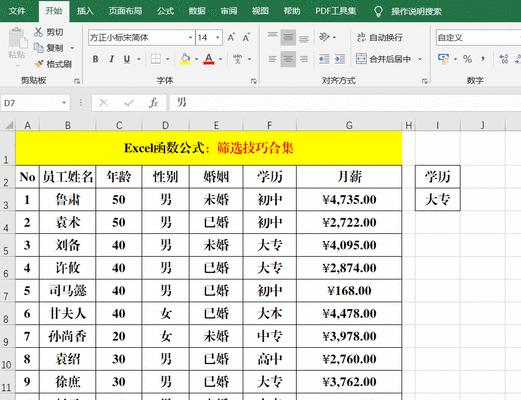
Task: Open number format box (自定义)
Action: point(478,37)
